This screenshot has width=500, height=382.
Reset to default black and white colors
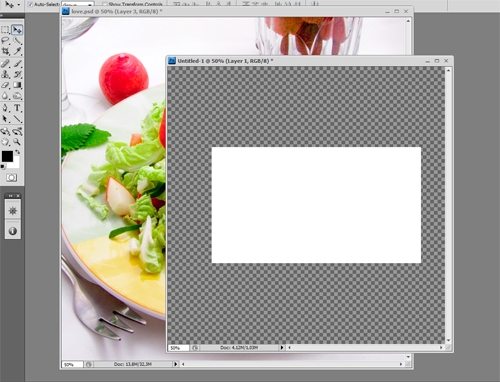(x=3, y=167)
